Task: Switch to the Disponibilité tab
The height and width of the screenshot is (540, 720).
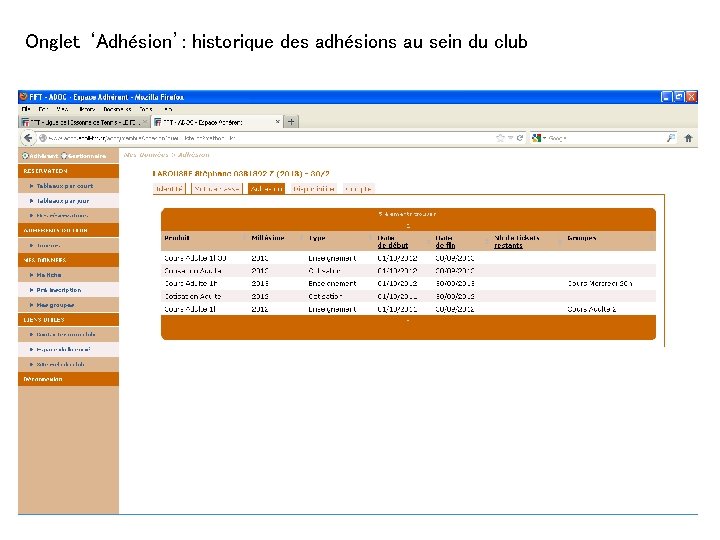Action: click(x=314, y=189)
